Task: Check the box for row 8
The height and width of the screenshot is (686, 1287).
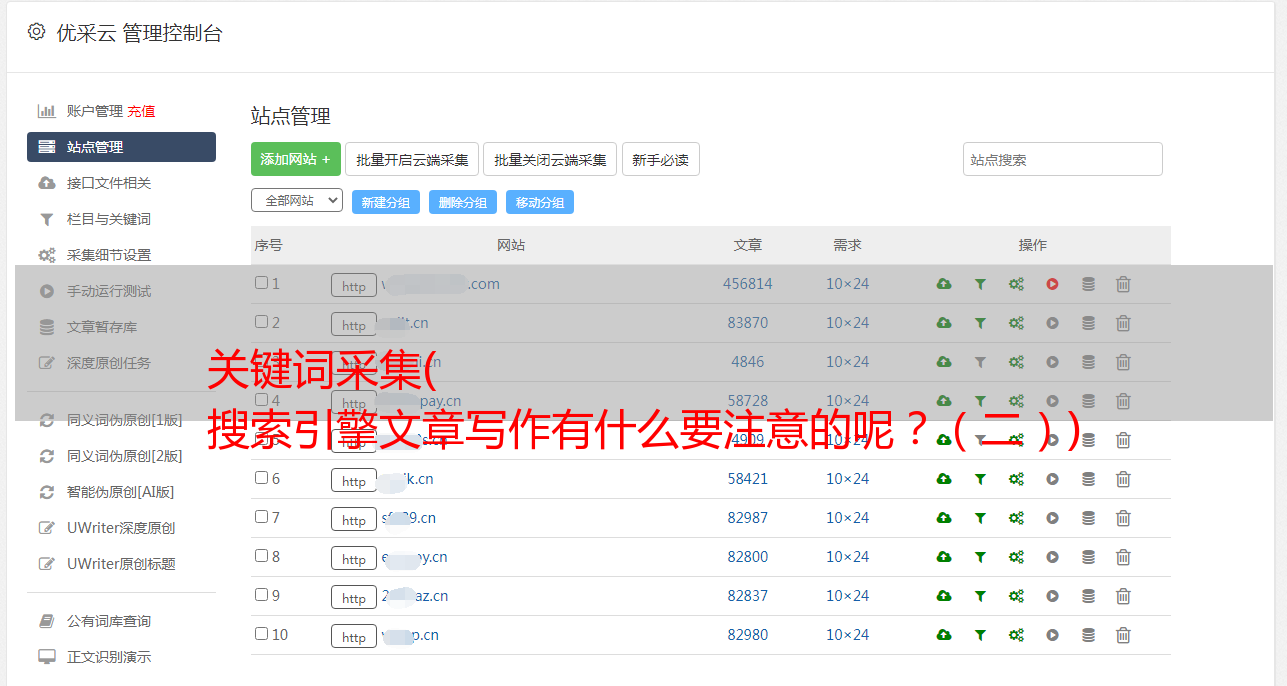Action: 261,556
